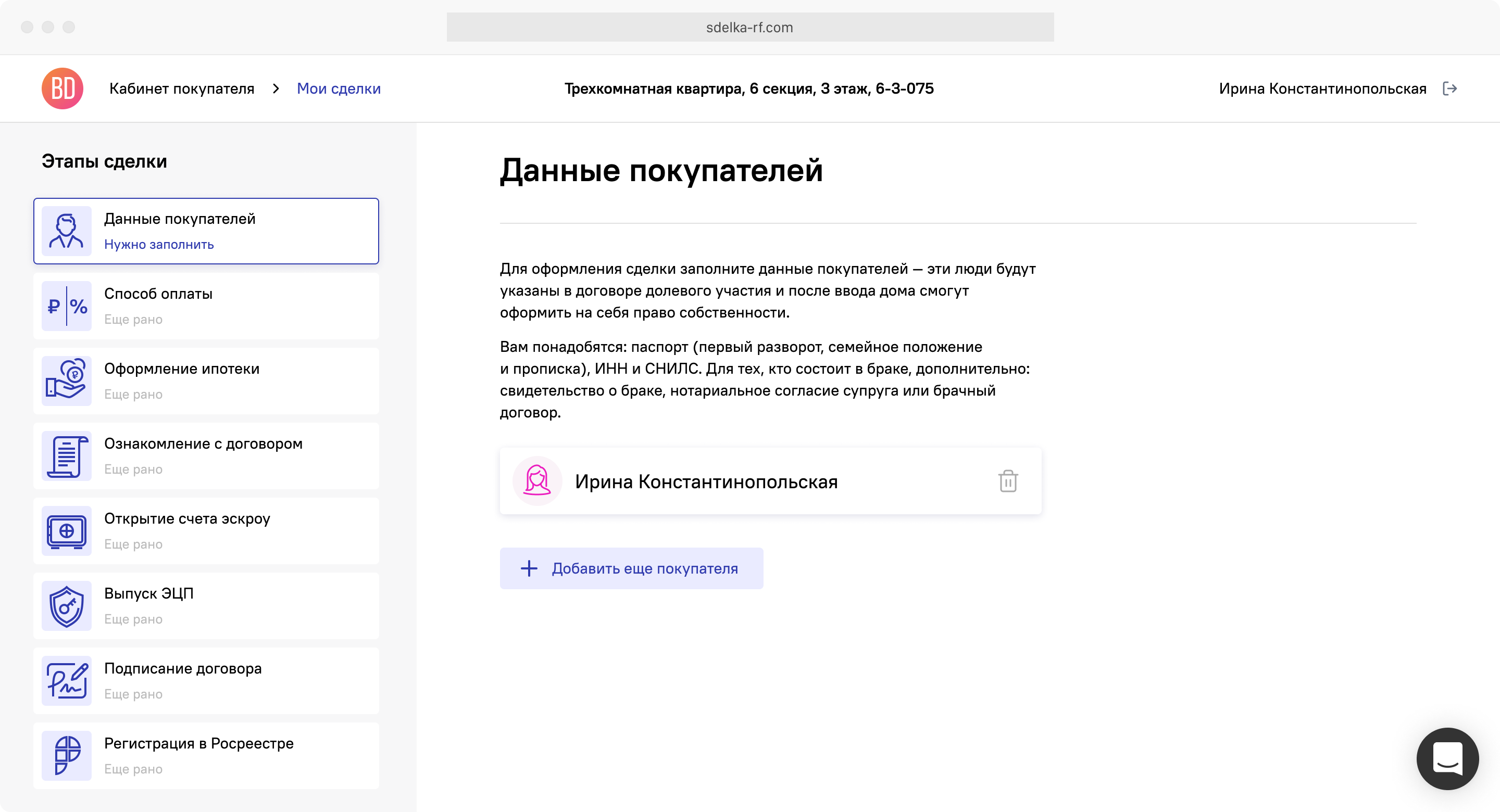Click the plus icon to add a buyer
Image resolution: width=1500 pixels, height=812 pixels.
tap(529, 569)
